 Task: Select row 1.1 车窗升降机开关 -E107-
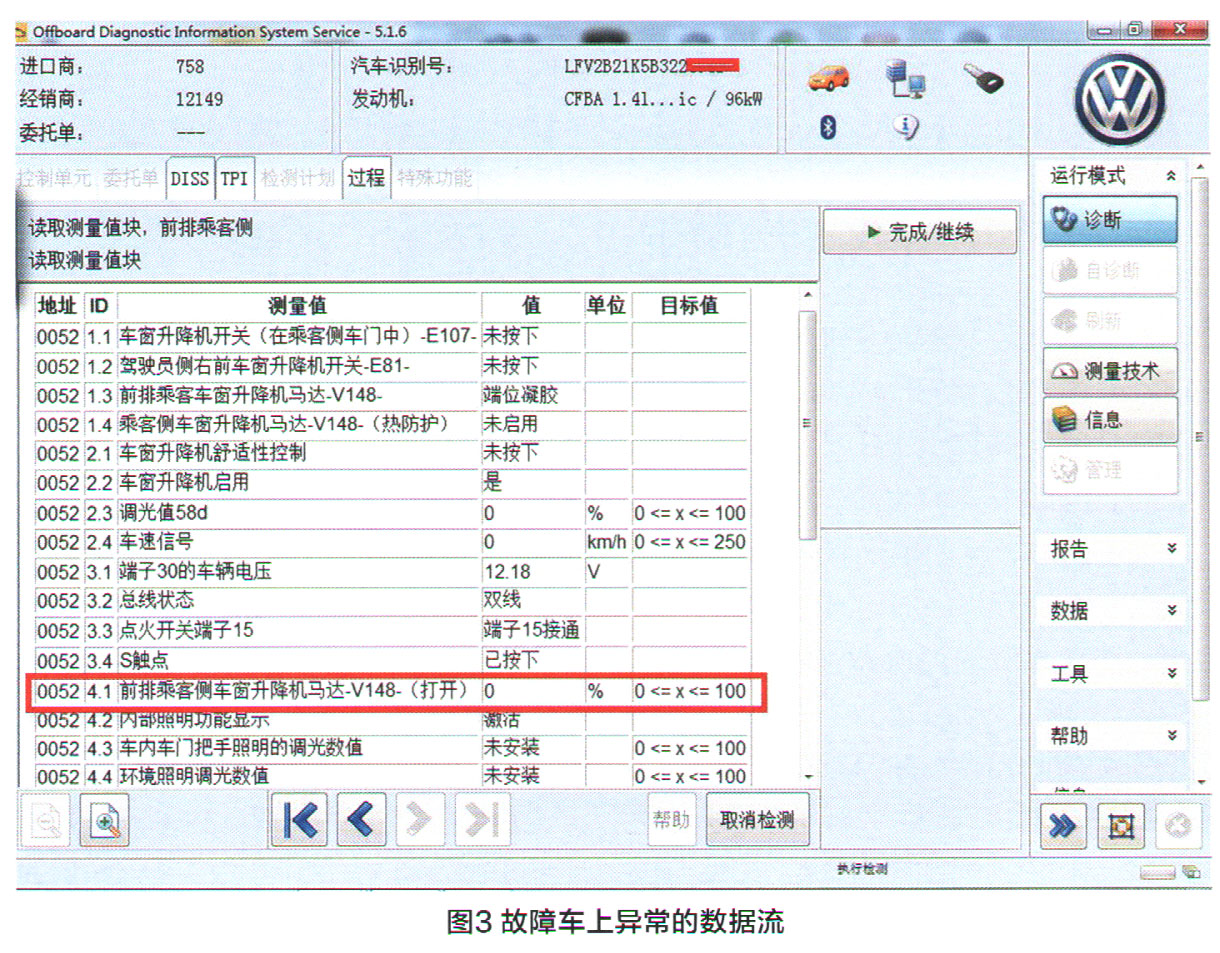click(x=391, y=335)
